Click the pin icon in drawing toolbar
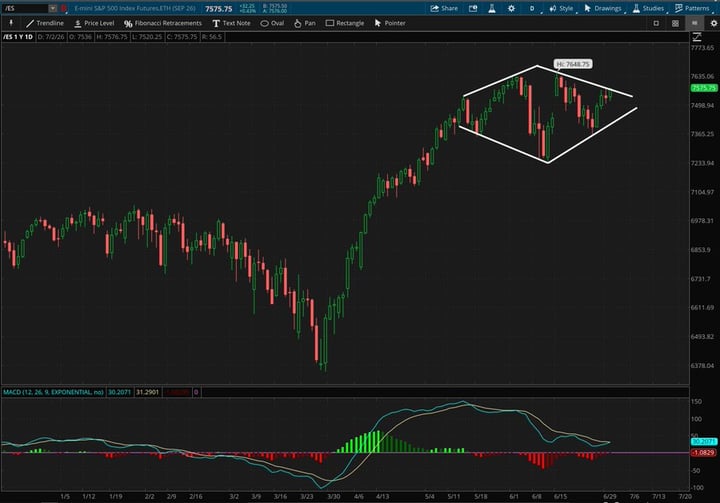 [11, 23]
